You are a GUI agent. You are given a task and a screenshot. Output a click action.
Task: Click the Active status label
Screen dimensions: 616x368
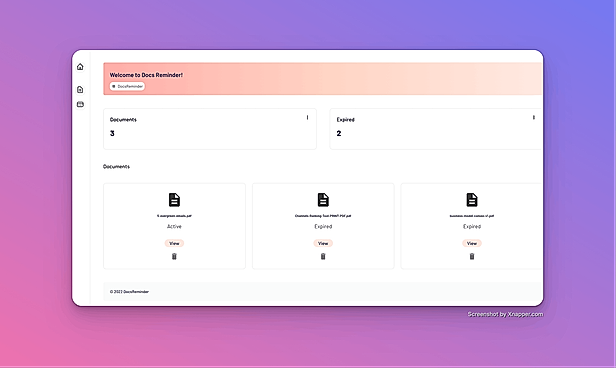174,227
